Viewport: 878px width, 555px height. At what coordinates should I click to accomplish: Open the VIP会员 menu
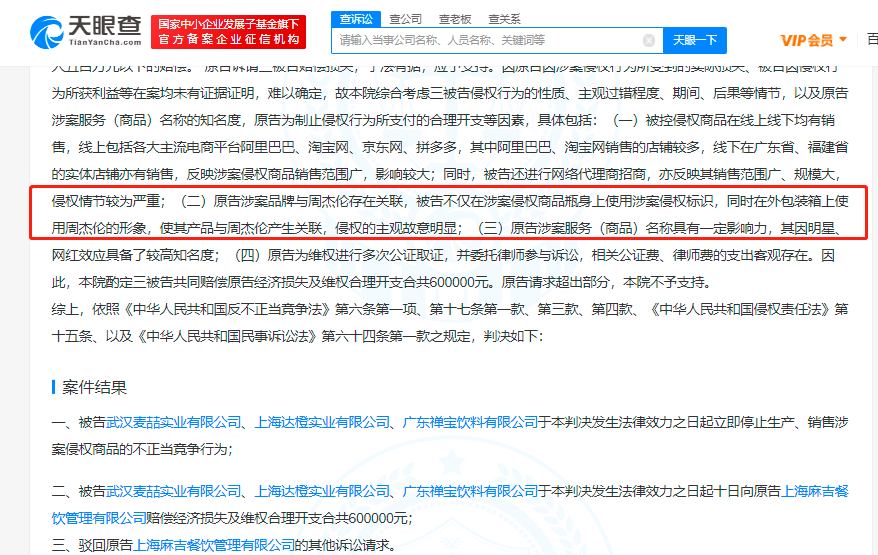click(812, 40)
